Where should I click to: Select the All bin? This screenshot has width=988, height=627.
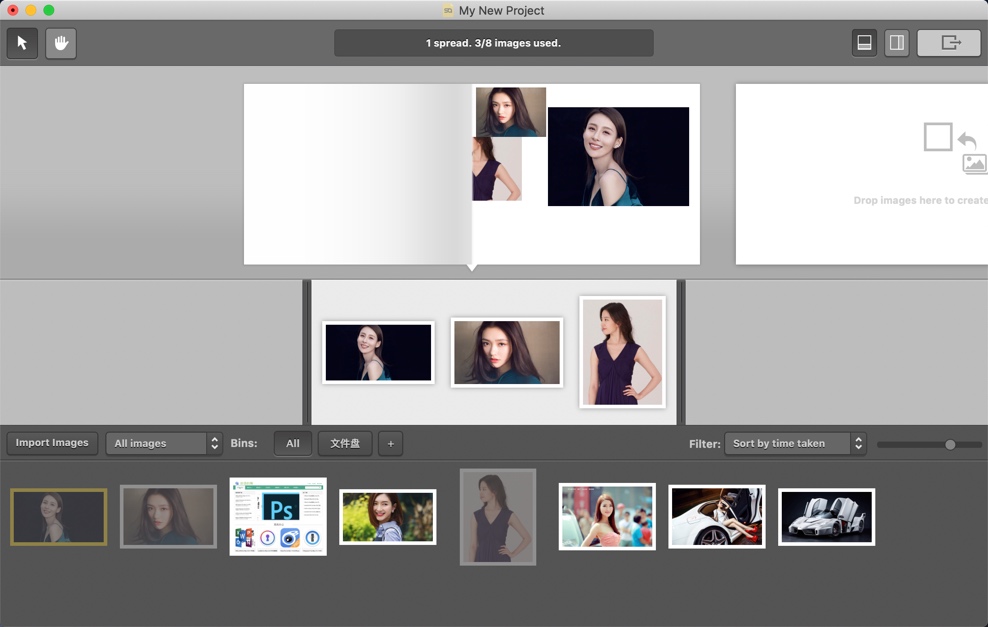point(292,443)
